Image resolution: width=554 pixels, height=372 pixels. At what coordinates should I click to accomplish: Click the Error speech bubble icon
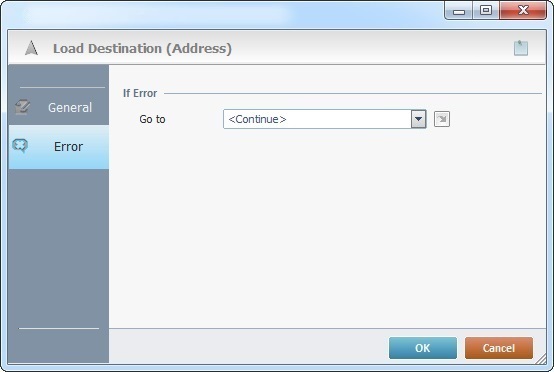pyautogui.click(x=20, y=145)
